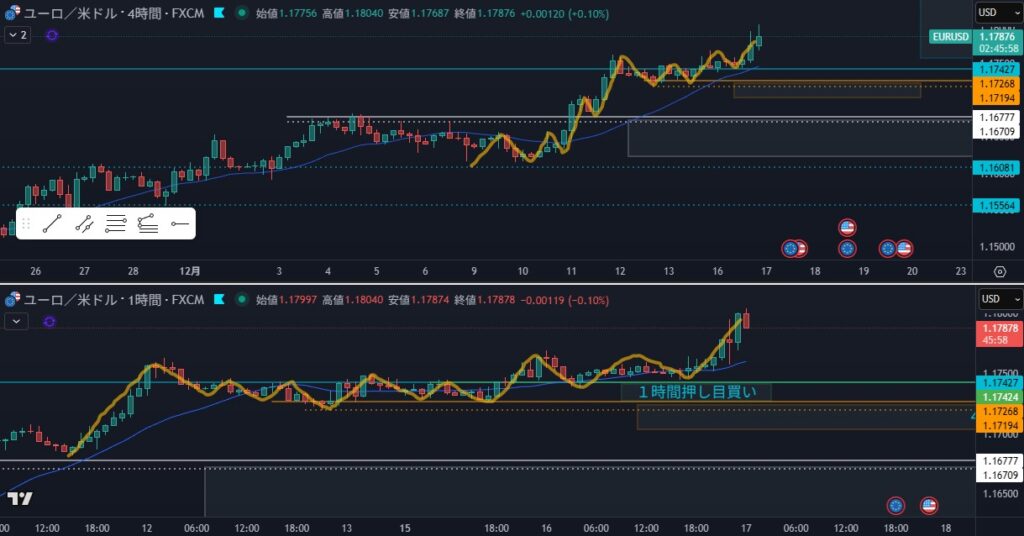Select the 1時間押し目買い text annotation

tap(696, 391)
